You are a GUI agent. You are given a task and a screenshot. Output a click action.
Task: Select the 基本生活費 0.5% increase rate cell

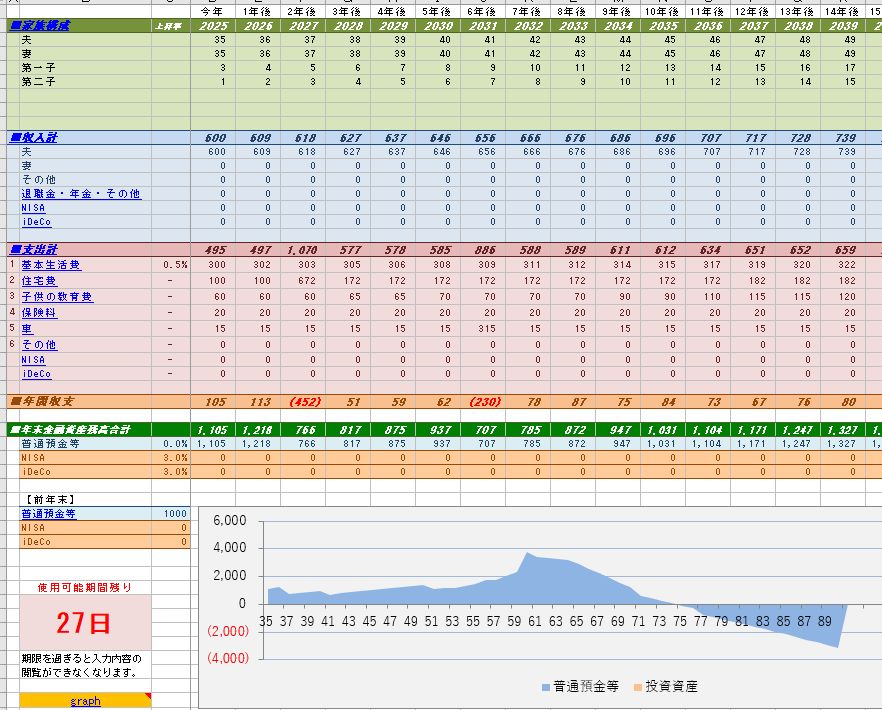pos(174,265)
